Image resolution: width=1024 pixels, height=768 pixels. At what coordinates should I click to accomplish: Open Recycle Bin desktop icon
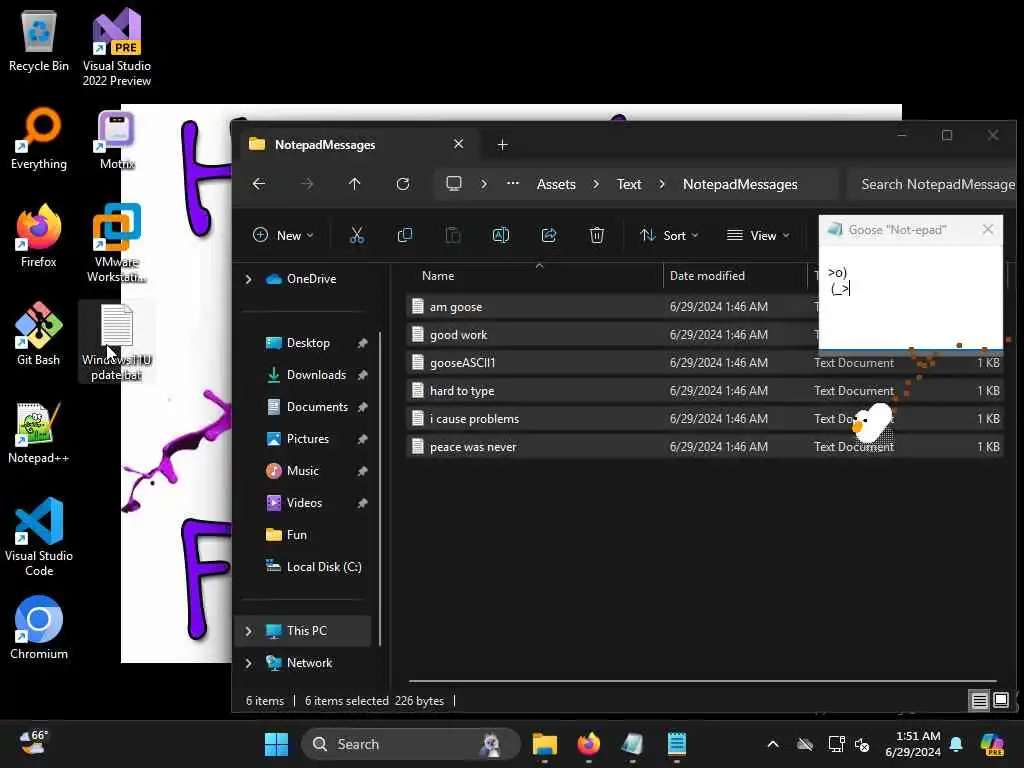39,41
